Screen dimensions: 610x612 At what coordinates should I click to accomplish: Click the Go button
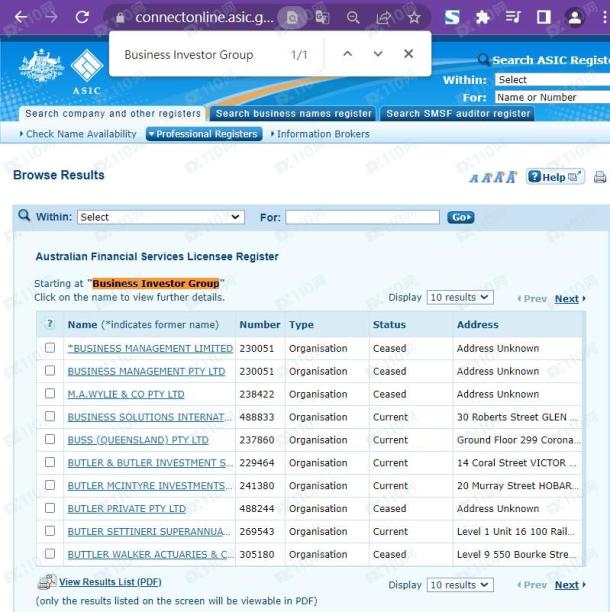click(x=461, y=217)
